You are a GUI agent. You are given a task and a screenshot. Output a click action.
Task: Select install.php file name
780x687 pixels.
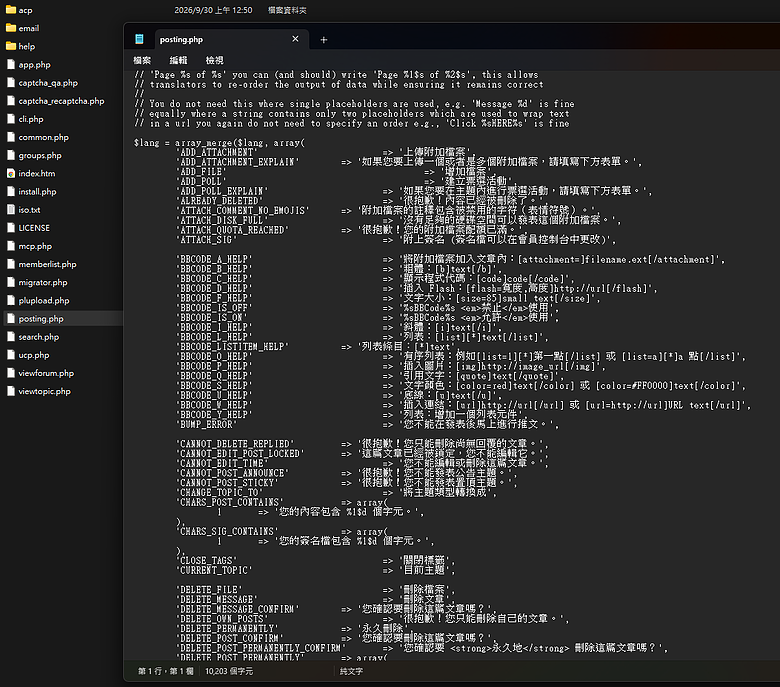click(37, 192)
